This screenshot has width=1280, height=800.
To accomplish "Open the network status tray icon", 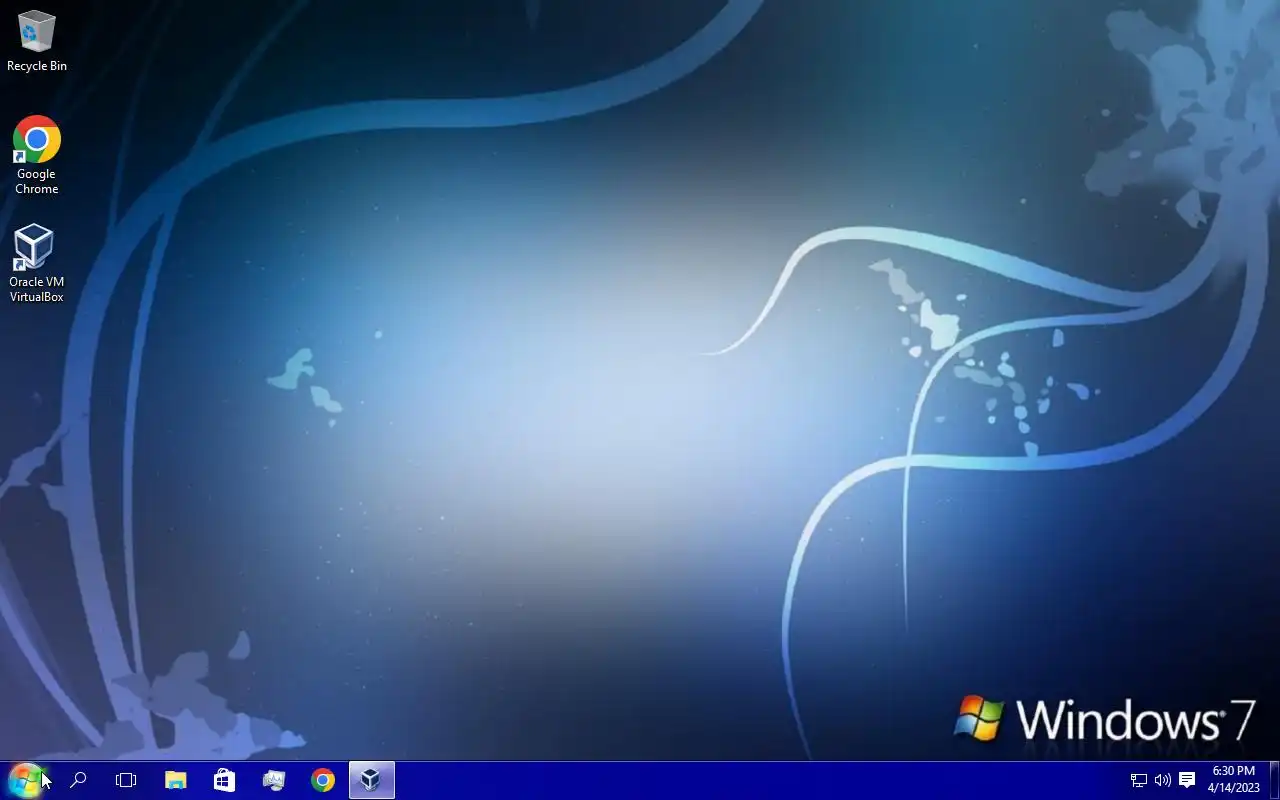I will (x=1138, y=780).
